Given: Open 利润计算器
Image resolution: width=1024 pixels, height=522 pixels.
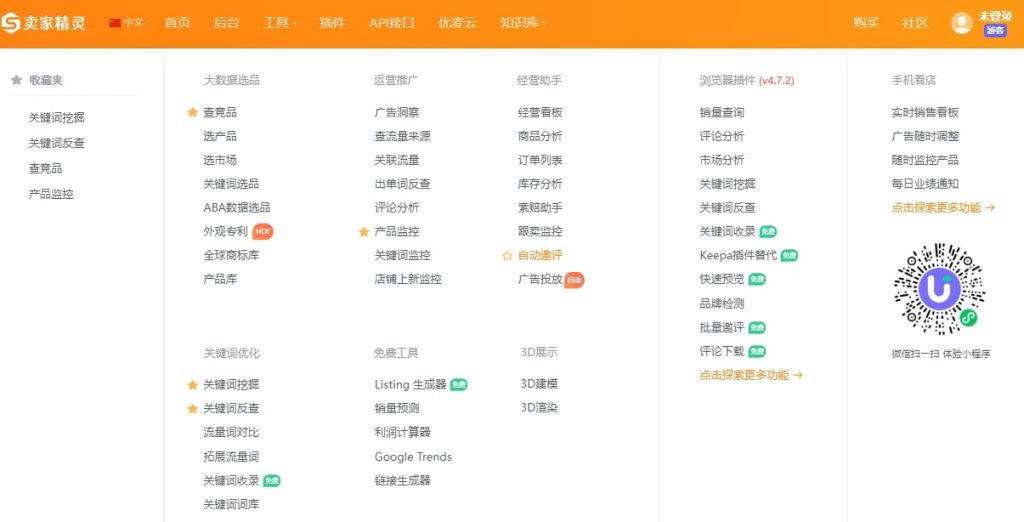Looking at the screenshot, I should tap(402, 432).
